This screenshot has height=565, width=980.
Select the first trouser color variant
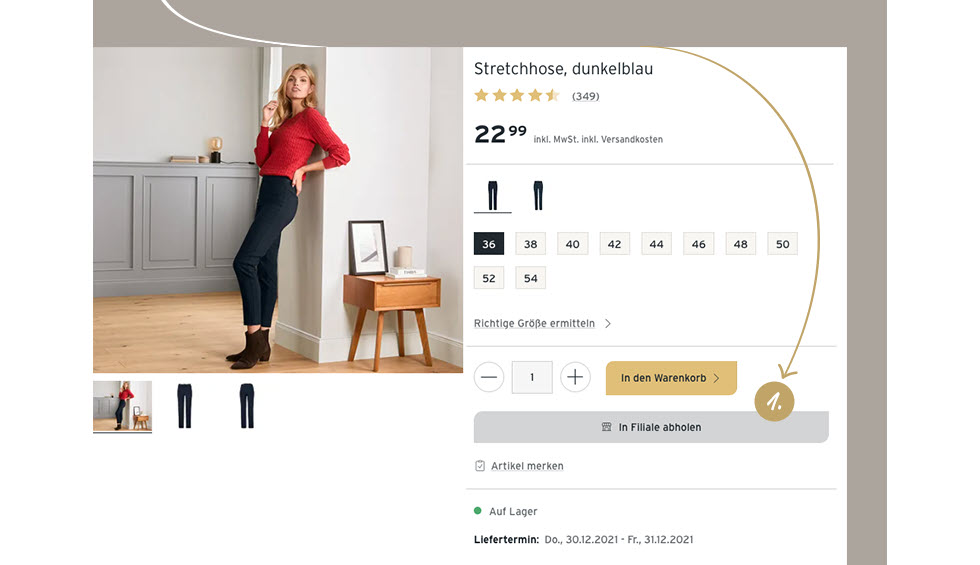click(x=492, y=196)
